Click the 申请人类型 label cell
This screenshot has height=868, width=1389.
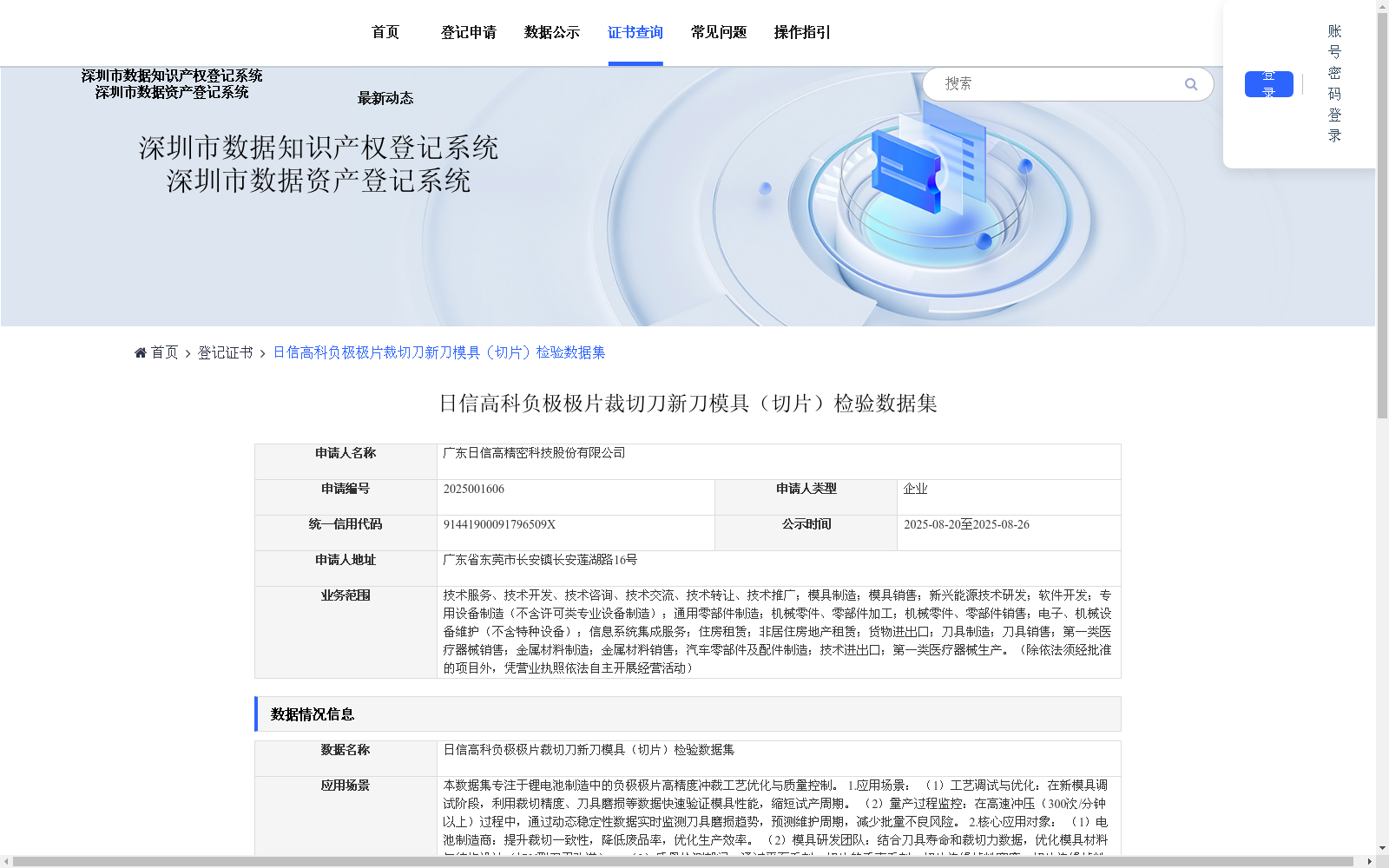point(806,497)
